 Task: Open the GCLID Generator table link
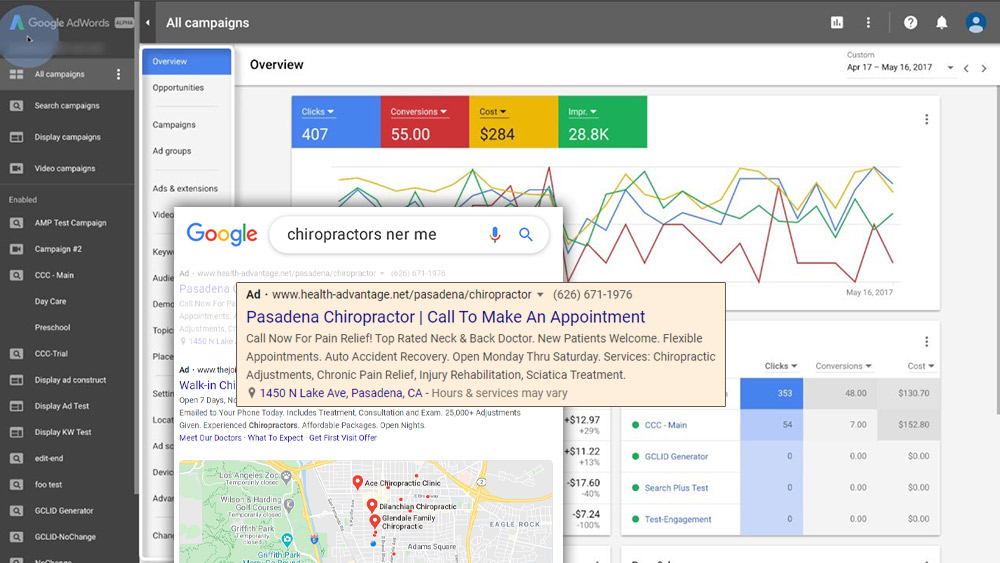pos(676,457)
